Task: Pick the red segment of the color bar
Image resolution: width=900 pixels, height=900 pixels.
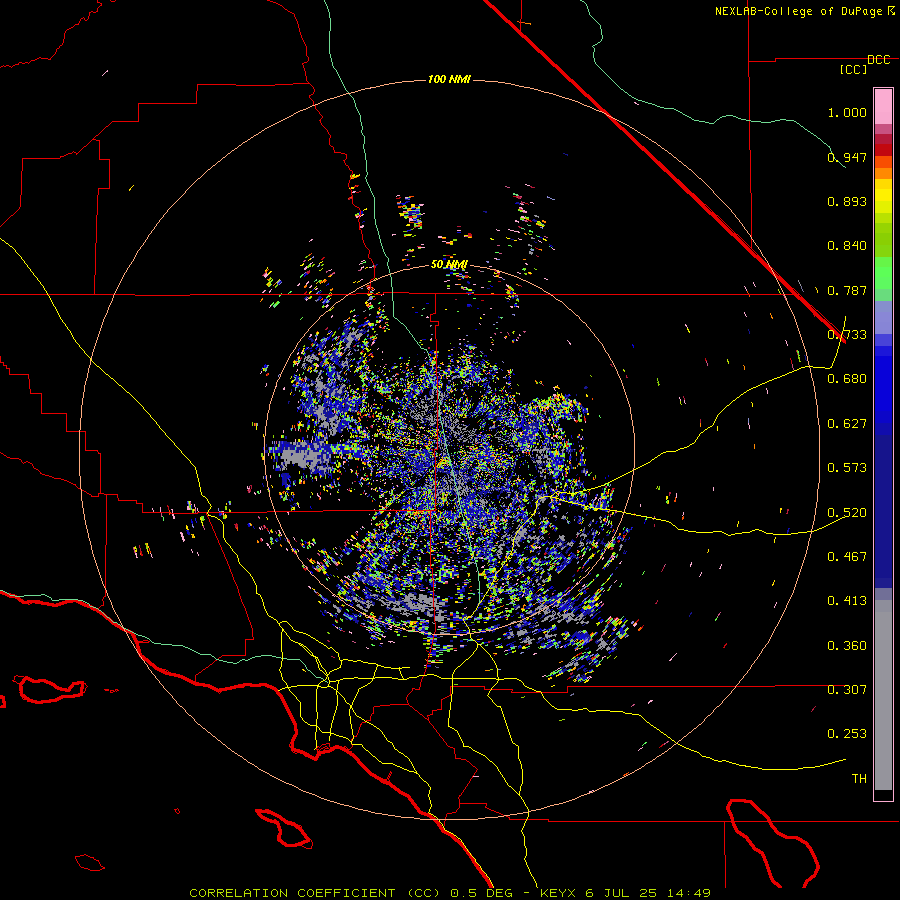Action: tap(883, 150)
